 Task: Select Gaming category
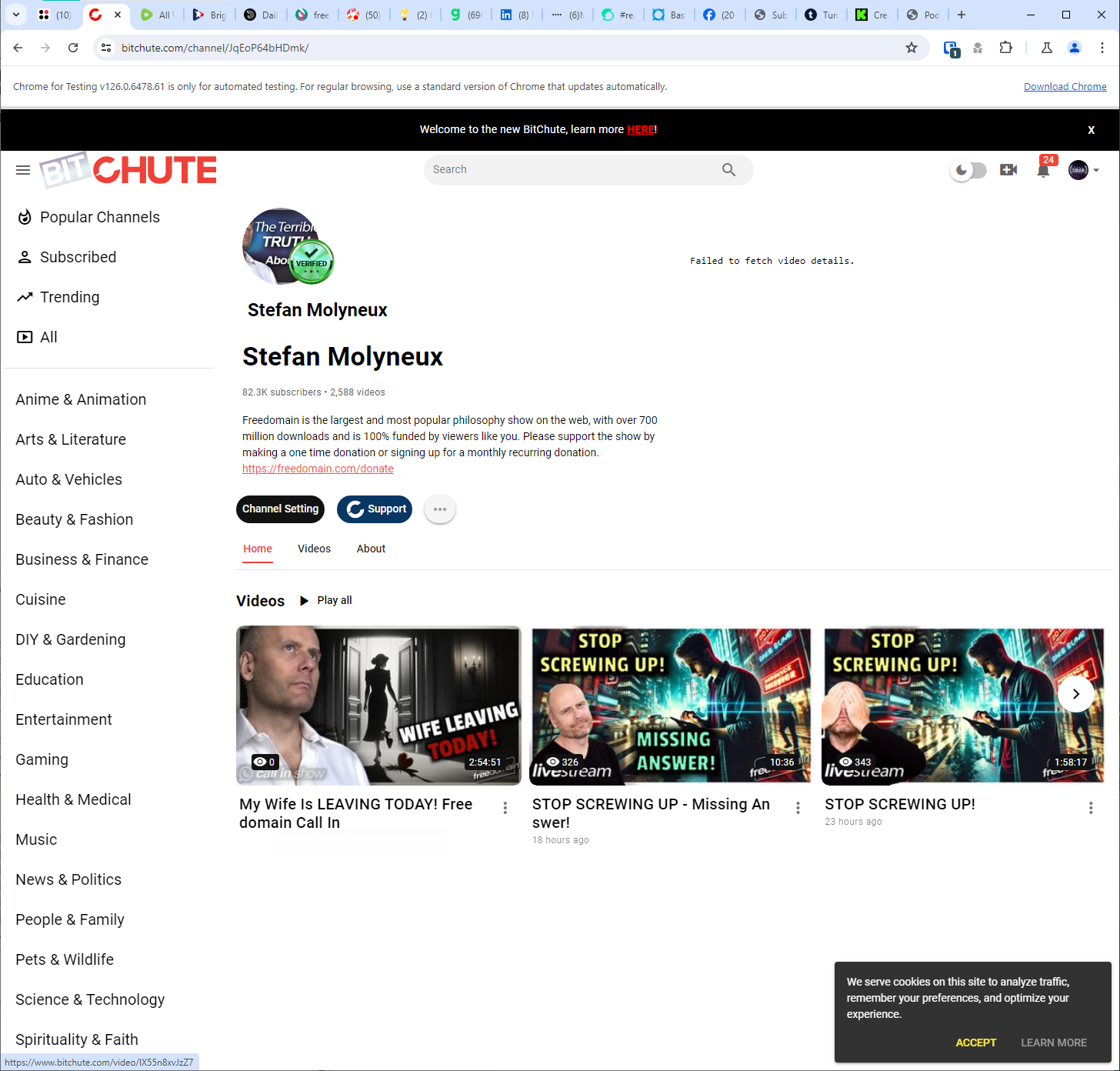point(42,760)
